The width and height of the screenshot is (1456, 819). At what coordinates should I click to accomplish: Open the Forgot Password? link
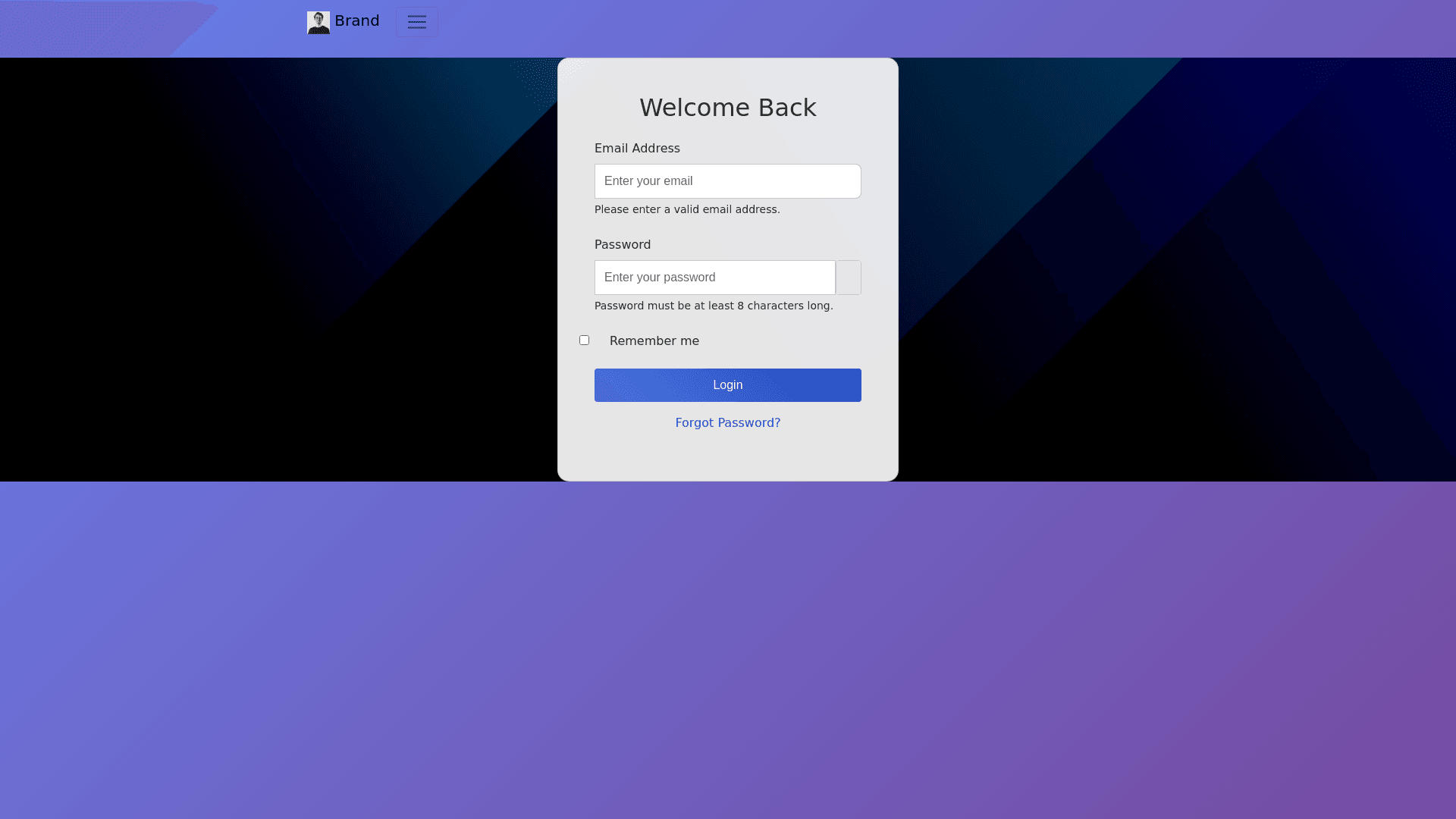pos(727,423)
